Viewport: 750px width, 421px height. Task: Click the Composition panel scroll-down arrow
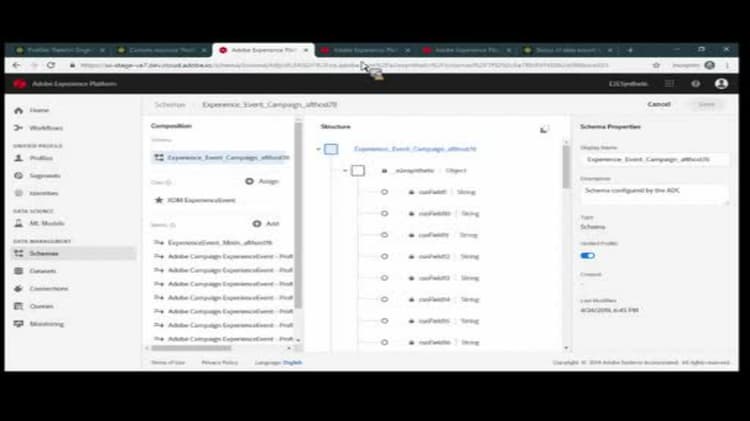click(x=298, y=340)
